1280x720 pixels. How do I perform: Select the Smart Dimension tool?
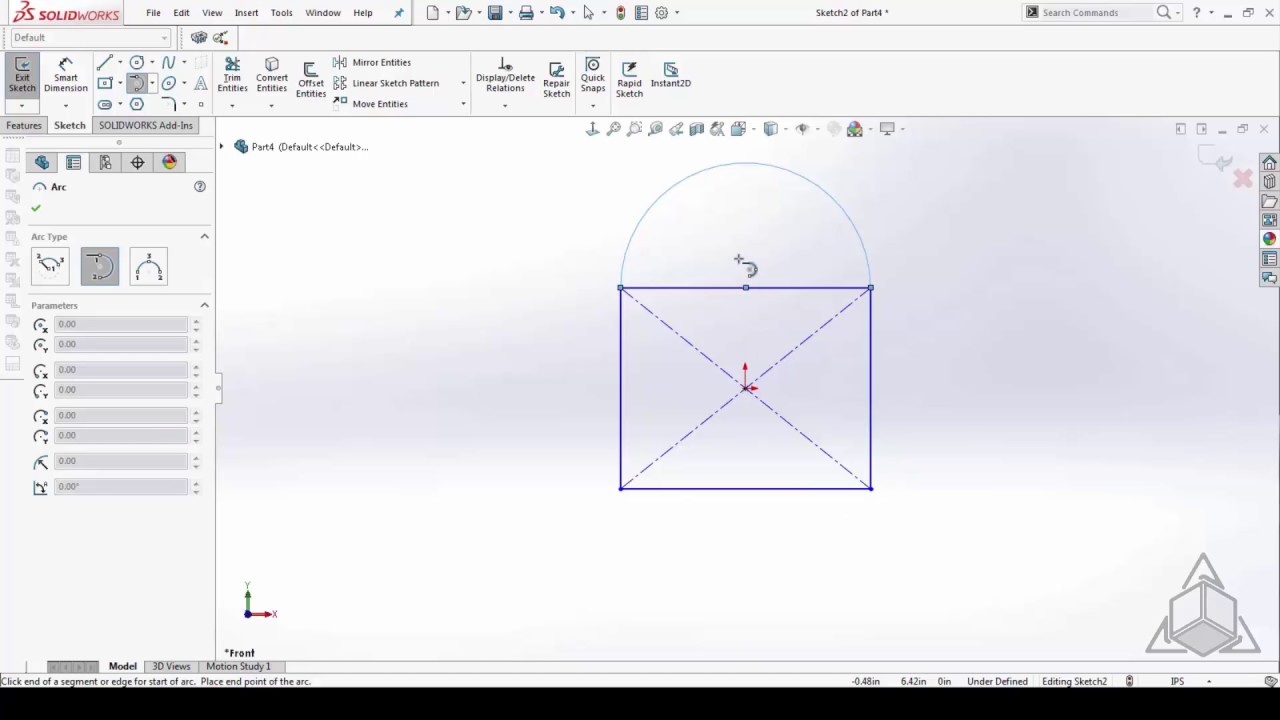[x=66, y=76]
